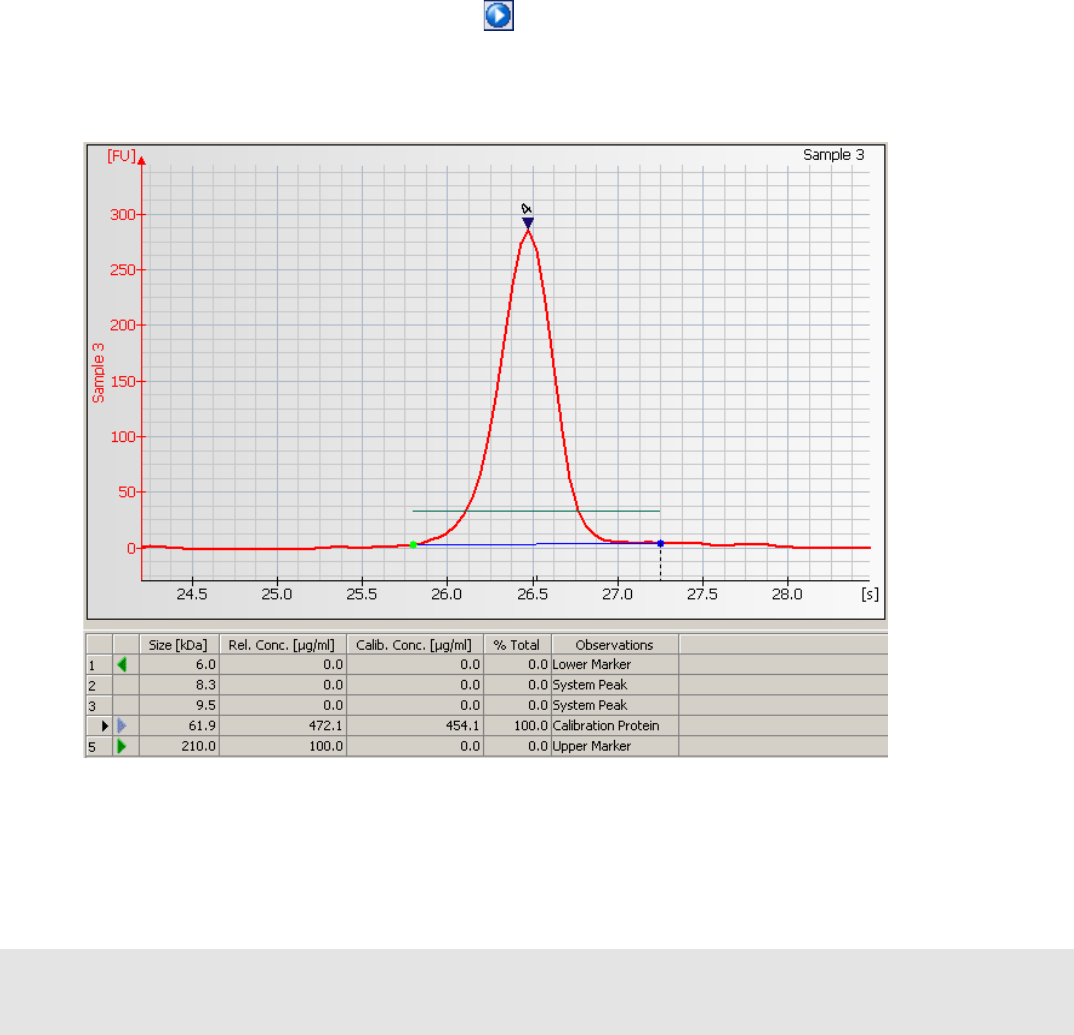Click the System Peak observation in row 3
1074x1035 pixels.
614,706
